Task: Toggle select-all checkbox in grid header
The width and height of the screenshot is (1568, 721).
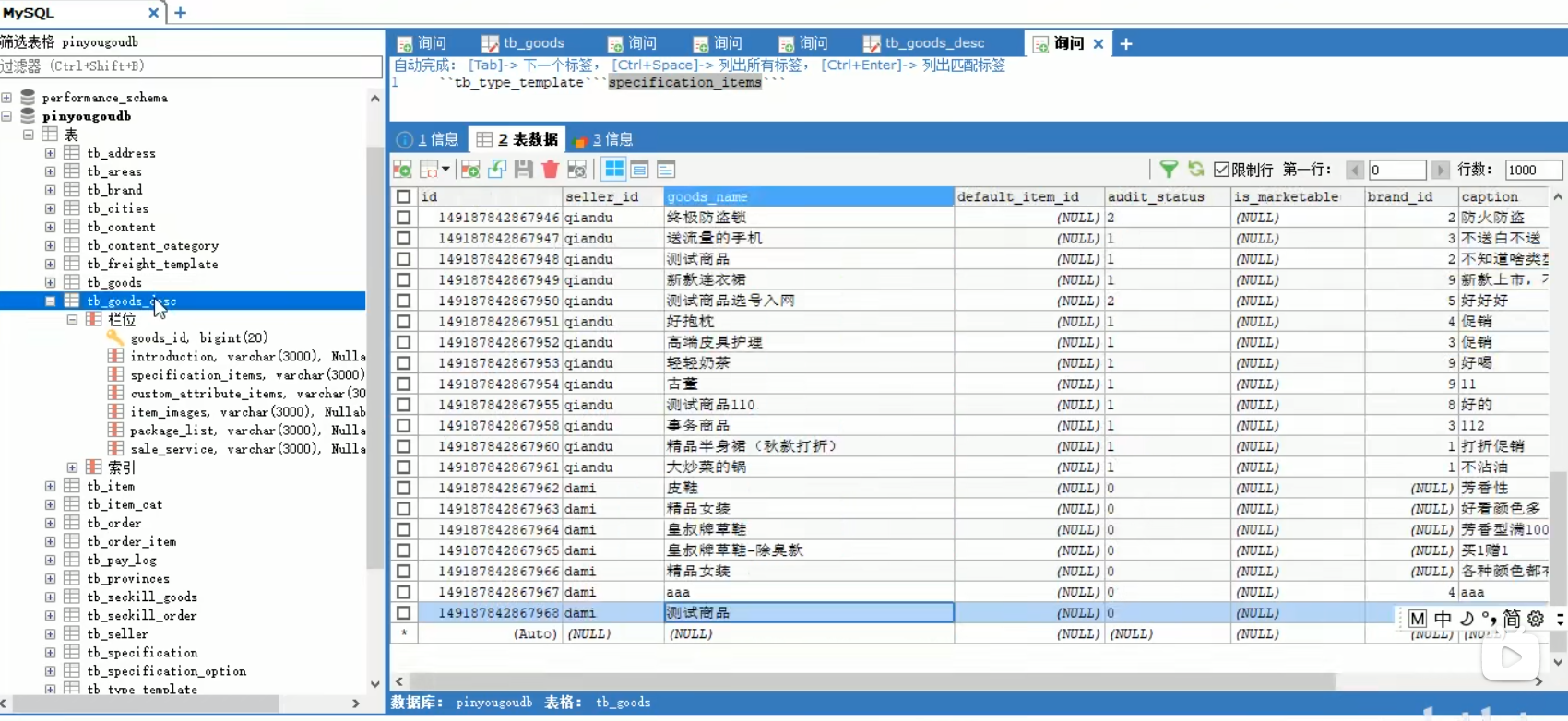Action: (x=404, y=196)
